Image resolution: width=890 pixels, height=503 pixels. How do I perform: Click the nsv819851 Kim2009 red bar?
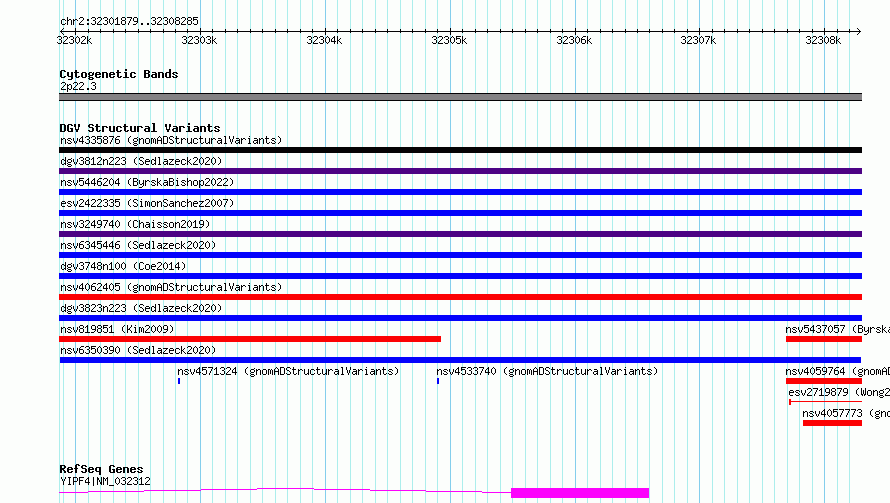(250, 339)
